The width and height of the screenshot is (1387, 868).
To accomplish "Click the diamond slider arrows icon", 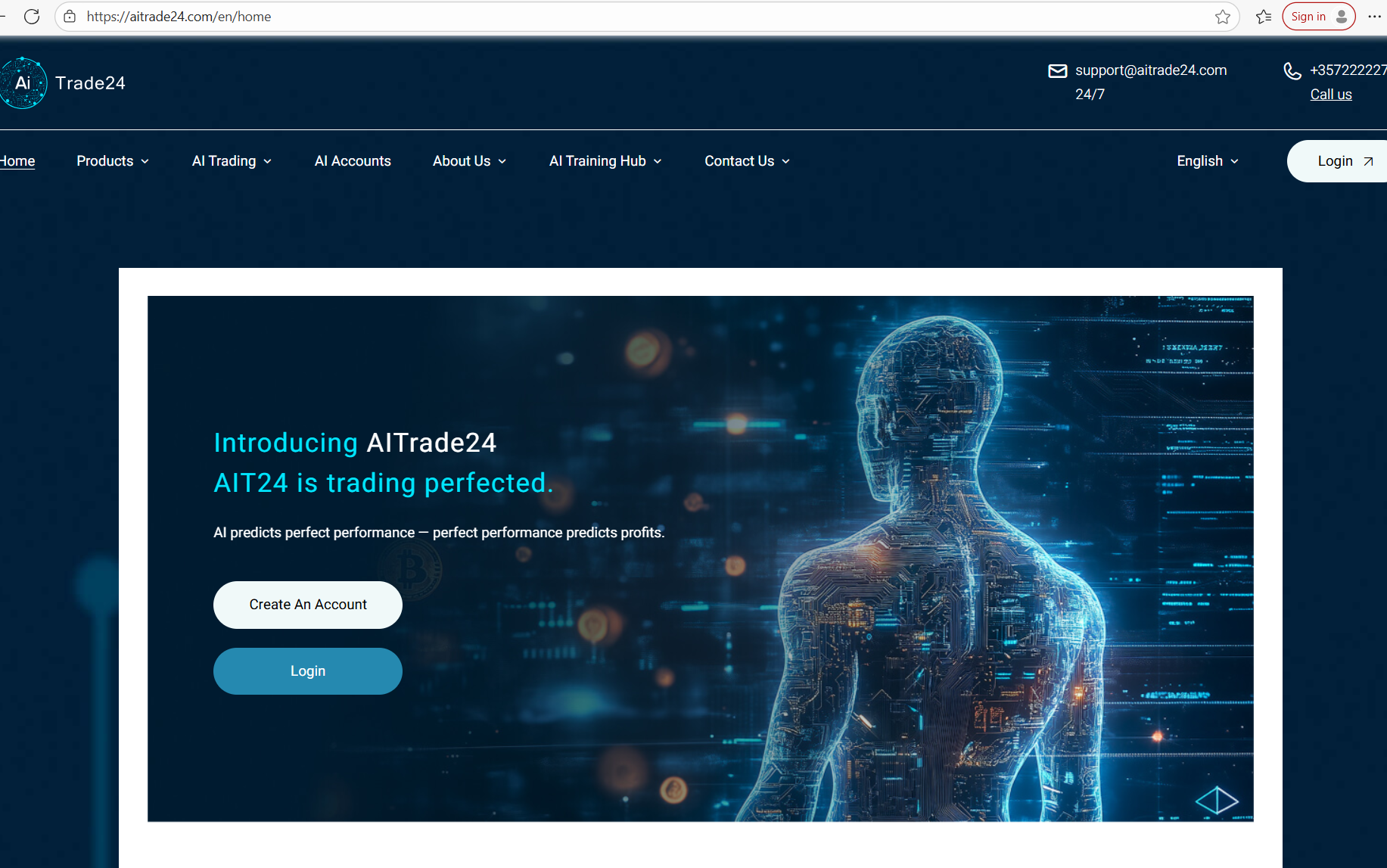I will pos(1217,800).
